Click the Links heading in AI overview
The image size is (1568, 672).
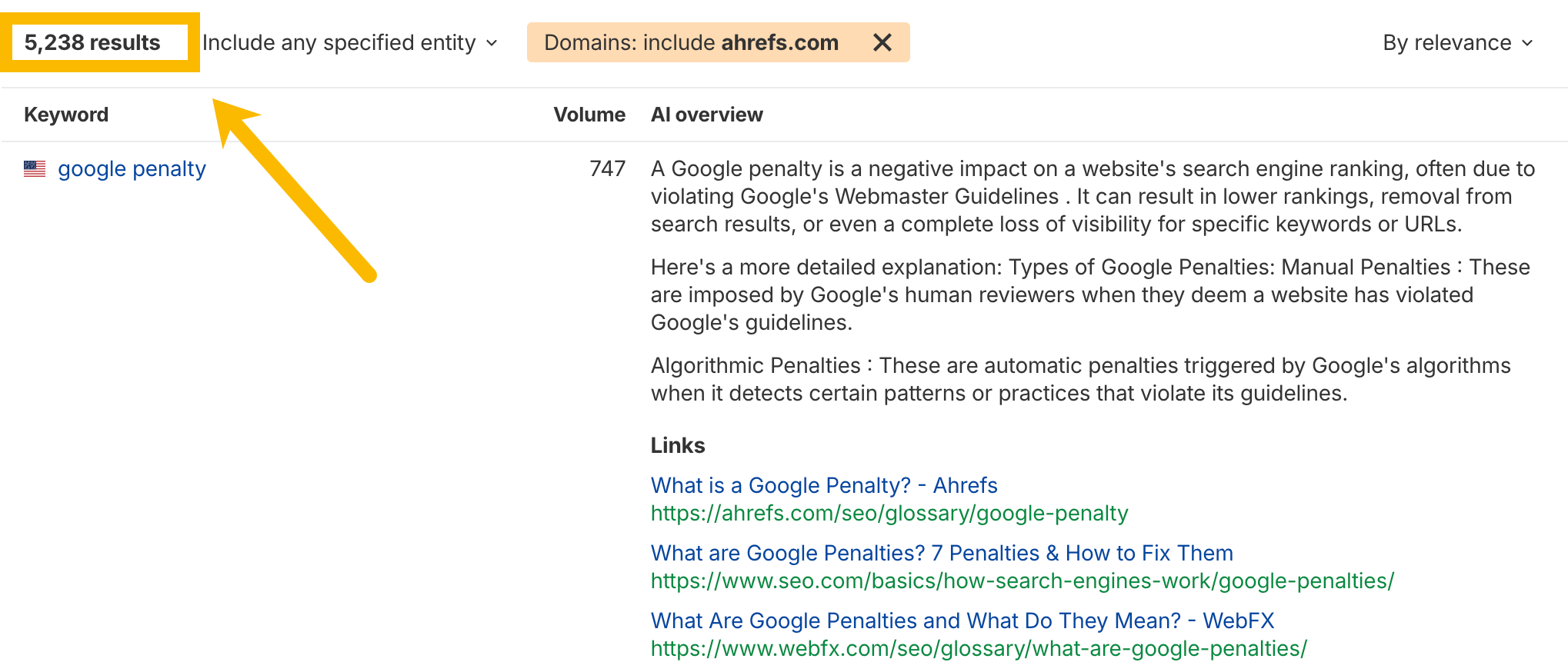[677, 444]
